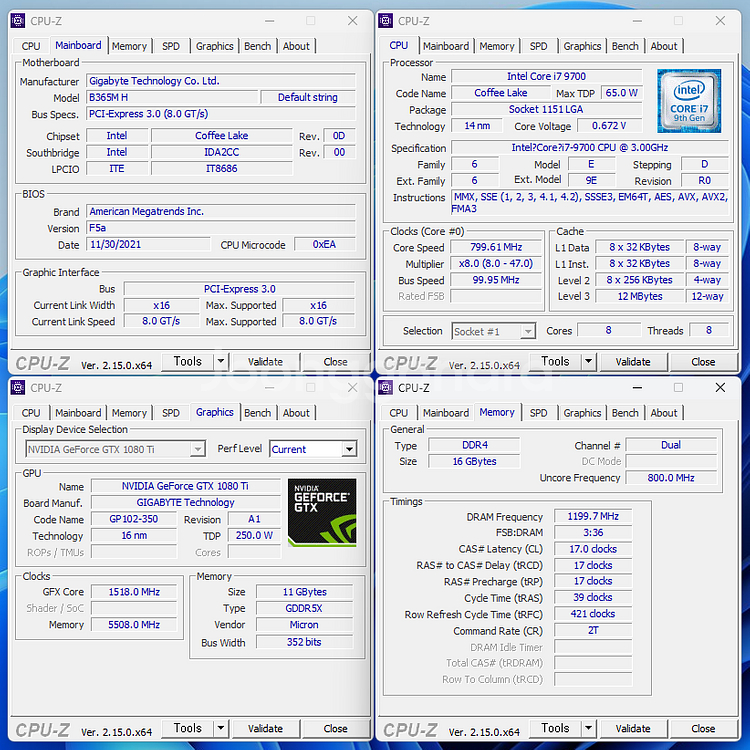Viewport: 750px width, 750px height.
Task: Click Close button in Memory window
Action: pyautogui.click(x=703, y=729)
